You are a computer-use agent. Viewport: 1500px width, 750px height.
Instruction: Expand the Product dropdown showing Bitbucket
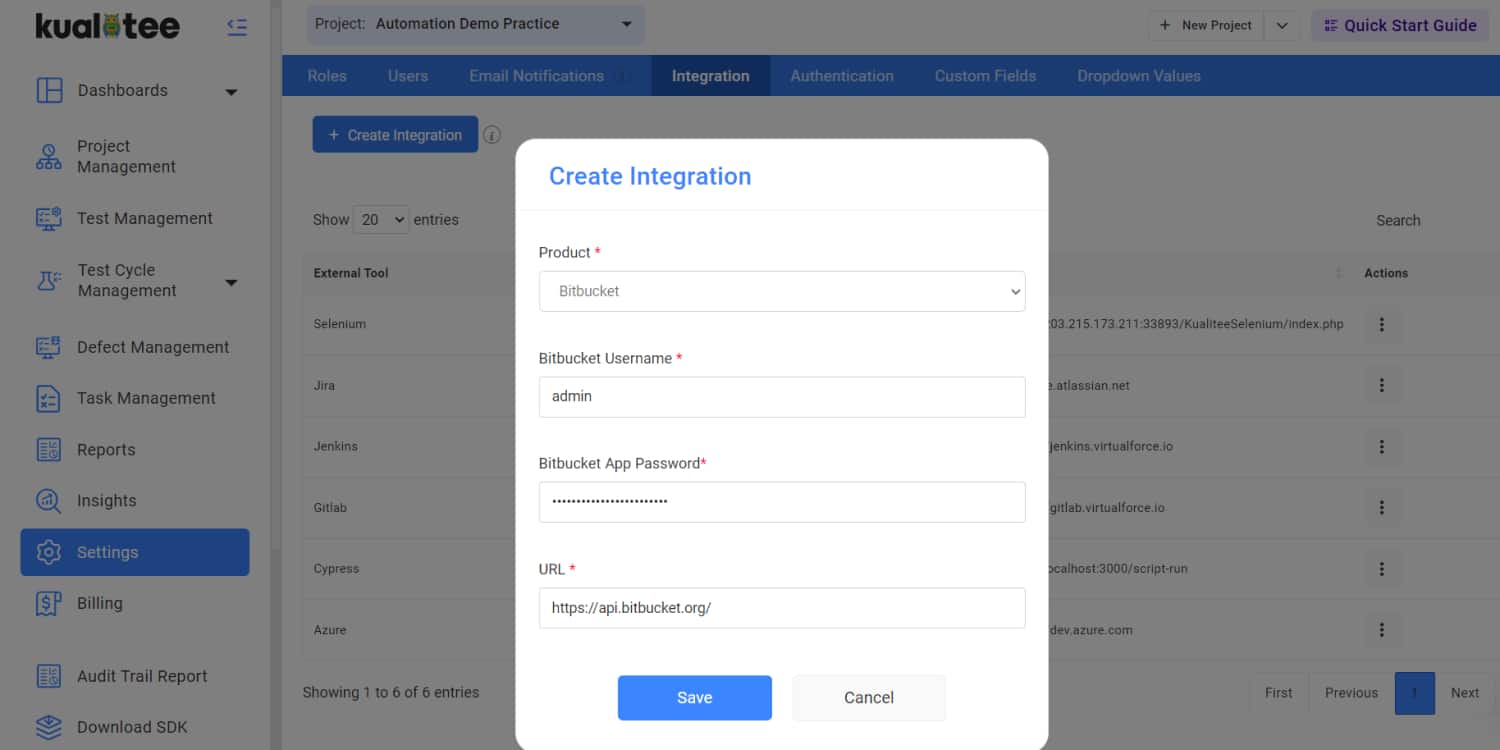point(781,292)
